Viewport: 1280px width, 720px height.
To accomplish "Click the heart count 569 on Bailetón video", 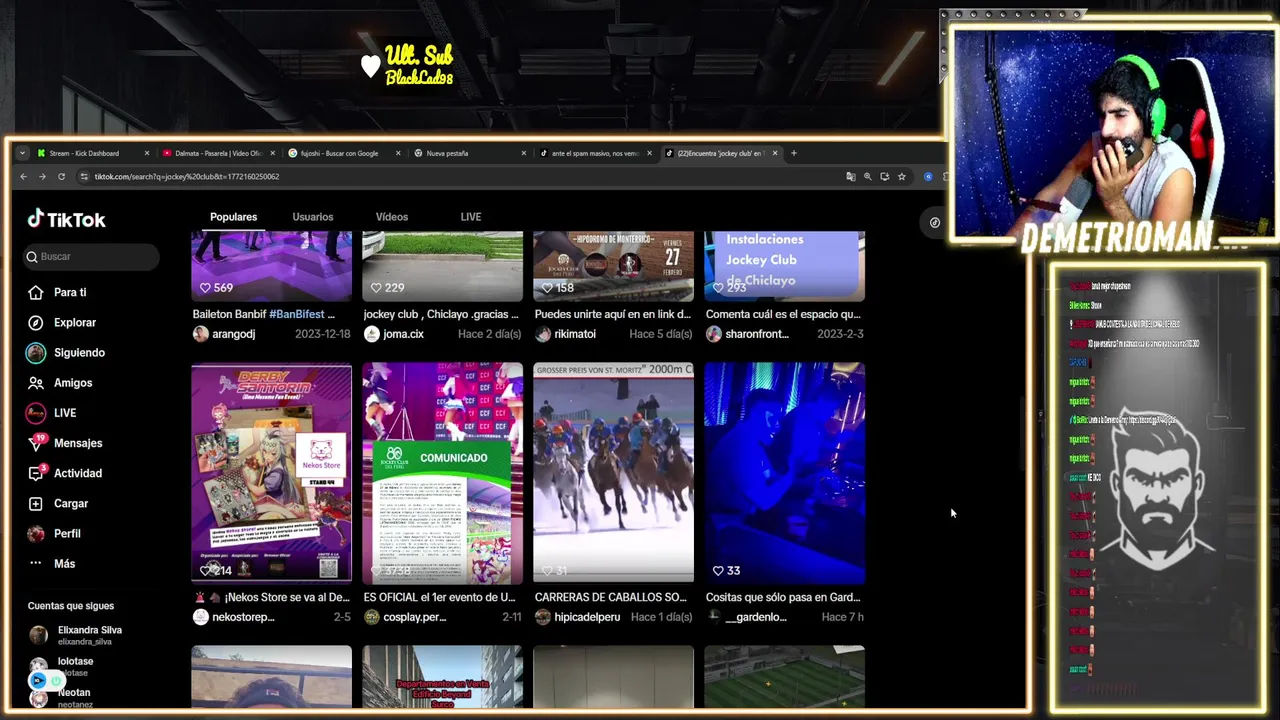I will (x=223, y=287).
